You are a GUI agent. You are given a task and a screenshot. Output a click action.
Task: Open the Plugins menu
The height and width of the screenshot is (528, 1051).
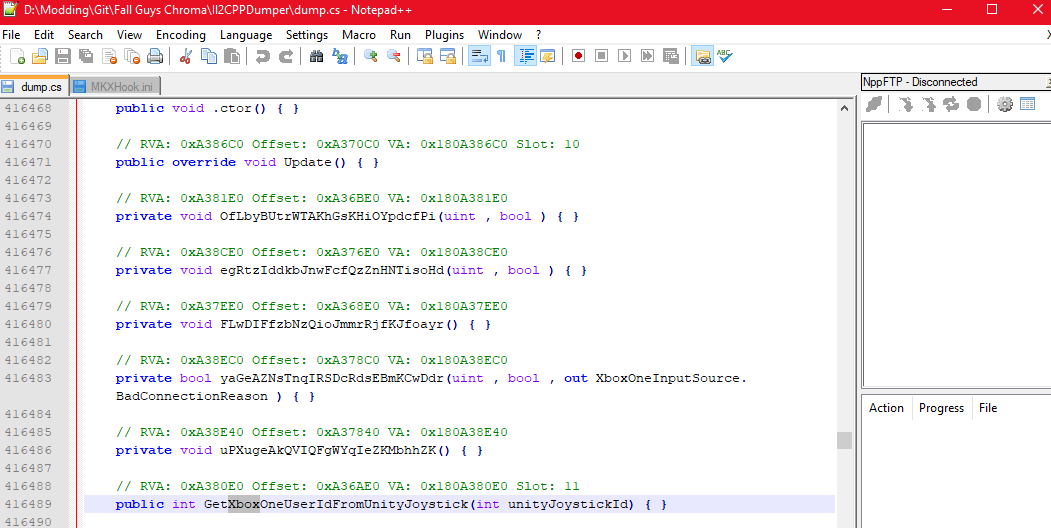[x=444, y=35]
